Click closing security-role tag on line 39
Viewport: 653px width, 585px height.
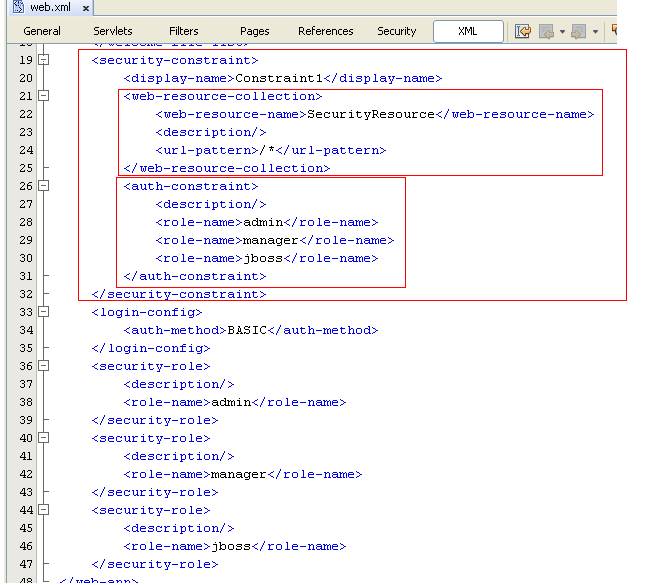(x=155, y=420)
